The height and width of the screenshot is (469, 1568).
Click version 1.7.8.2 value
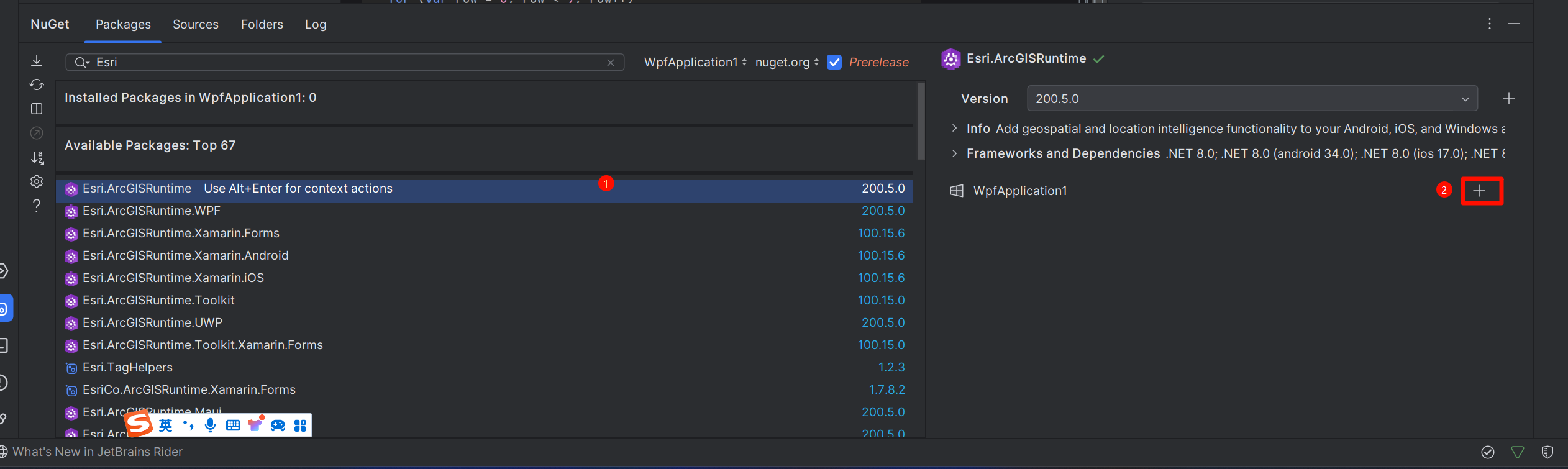coord(887,390)
